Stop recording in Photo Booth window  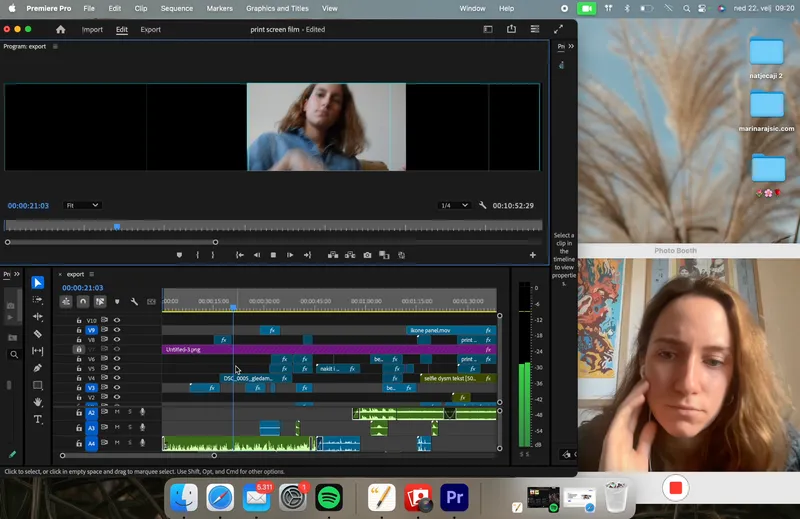[676, 488]
